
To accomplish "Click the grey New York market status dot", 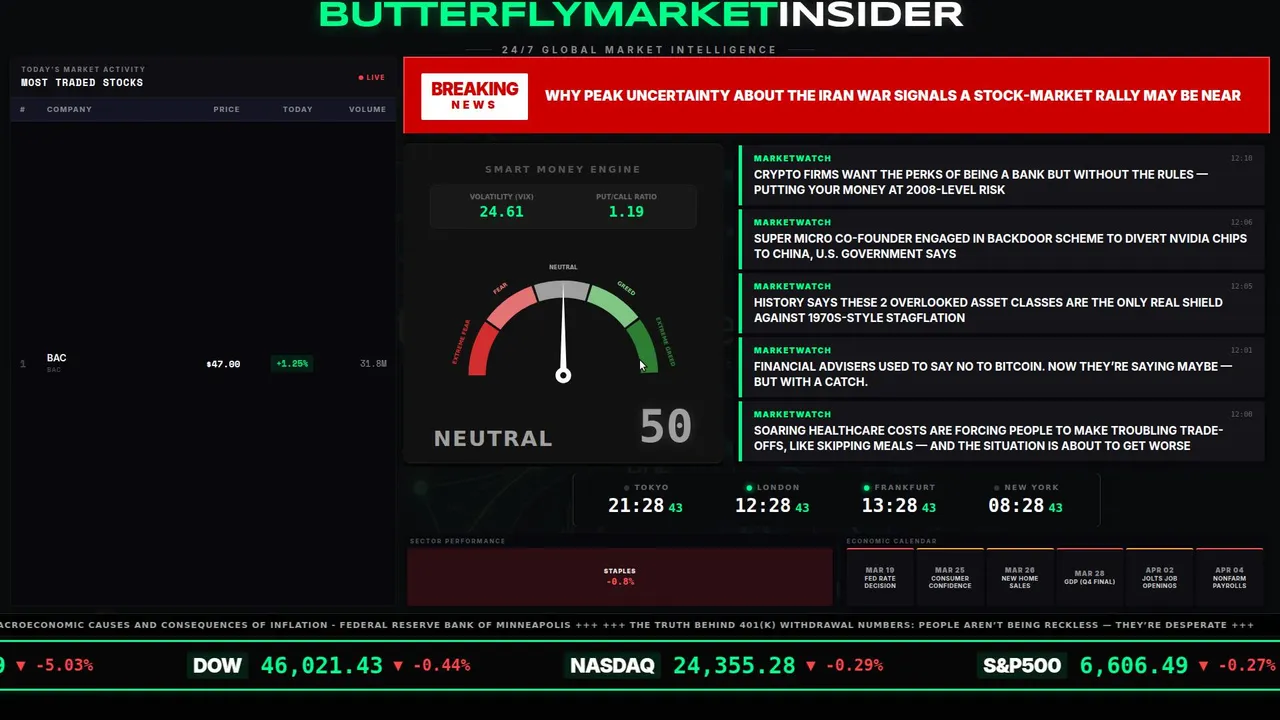I will [x=999, y=488].
